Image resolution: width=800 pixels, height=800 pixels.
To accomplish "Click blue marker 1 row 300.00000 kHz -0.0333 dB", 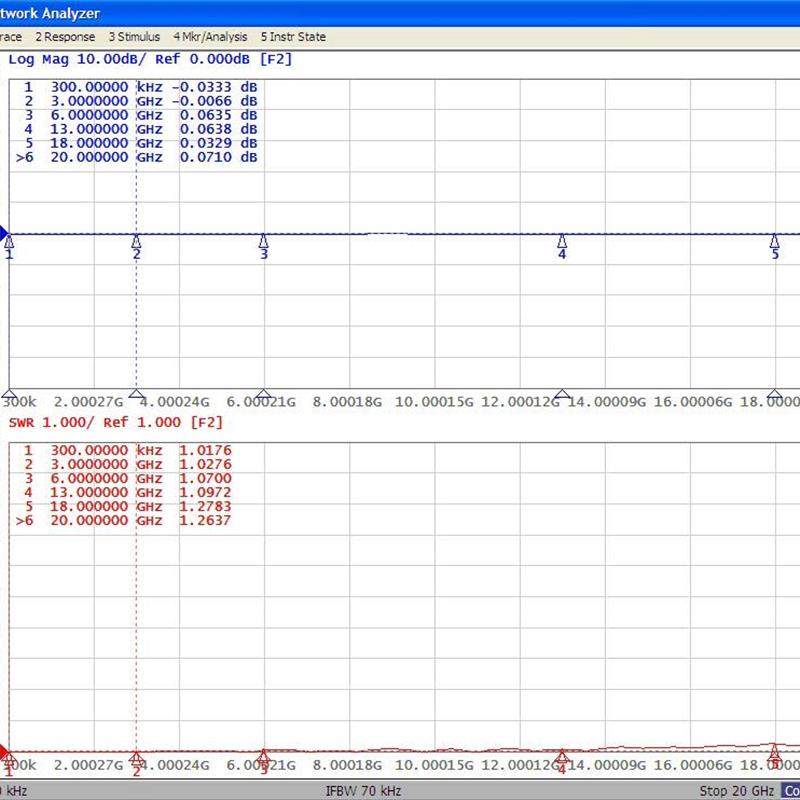I will pyautogui.click(x=140, y=87).
